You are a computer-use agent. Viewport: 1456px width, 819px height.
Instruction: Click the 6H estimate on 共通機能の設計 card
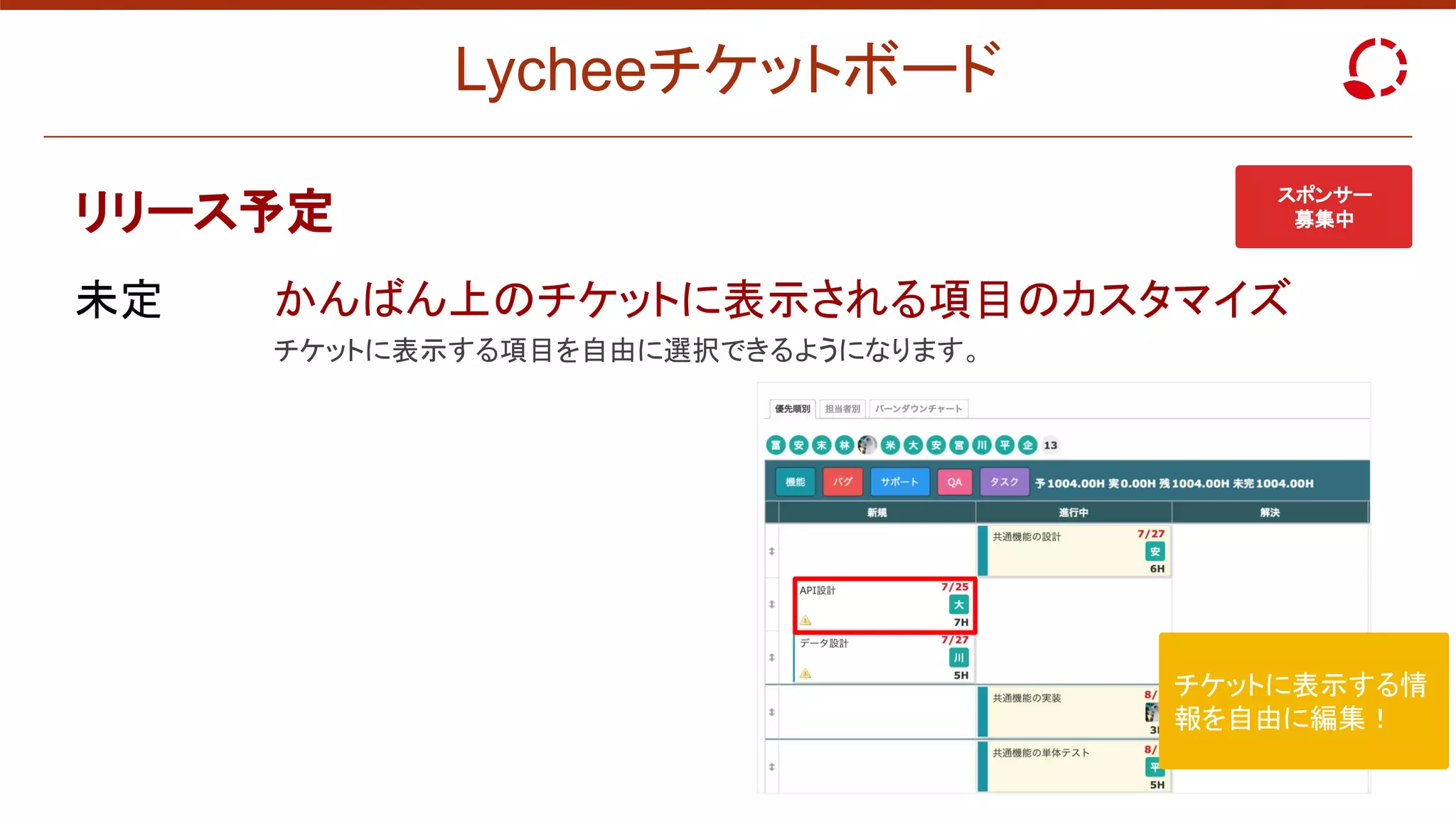(x=1157, y=569)
